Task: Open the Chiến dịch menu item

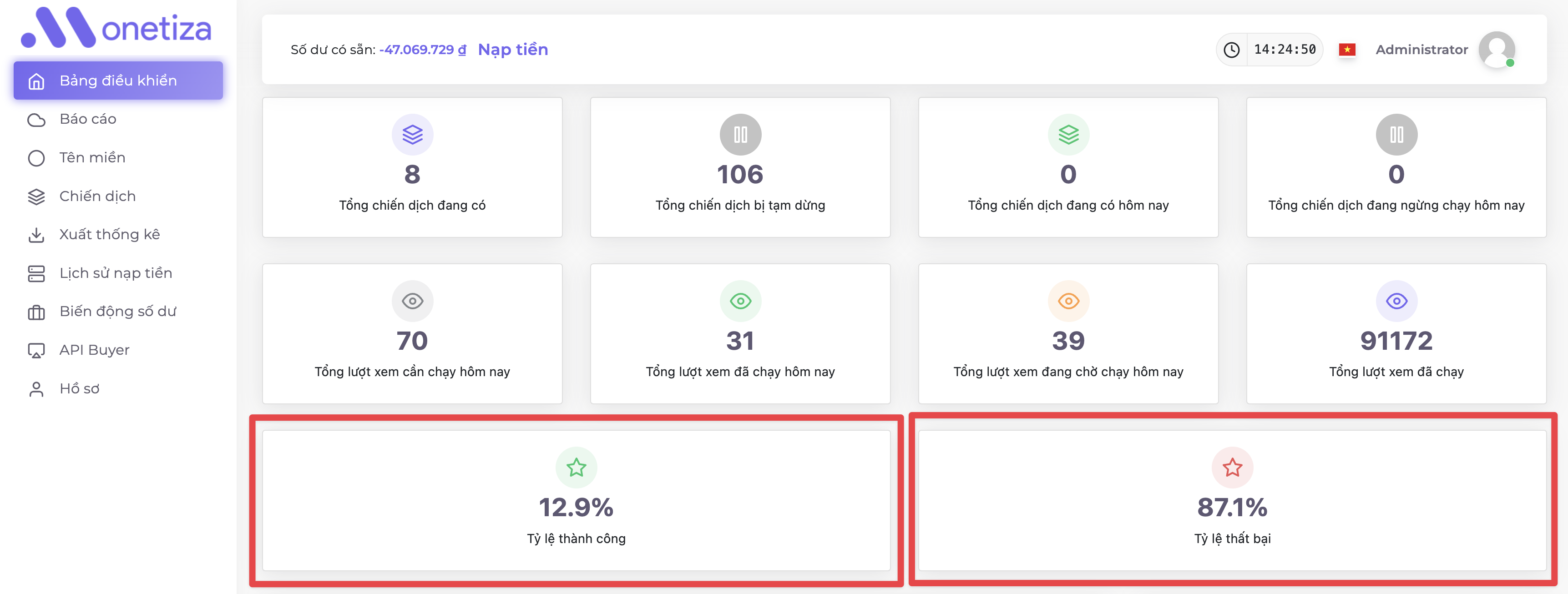Action: pos(97,196)
